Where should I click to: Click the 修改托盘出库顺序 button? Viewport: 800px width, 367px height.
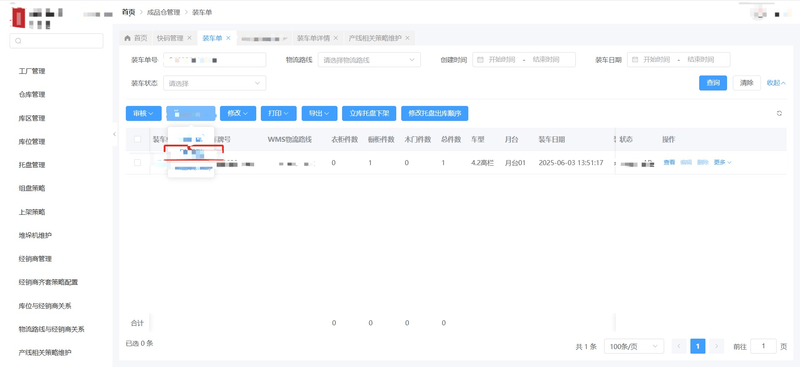coord(435,113)
